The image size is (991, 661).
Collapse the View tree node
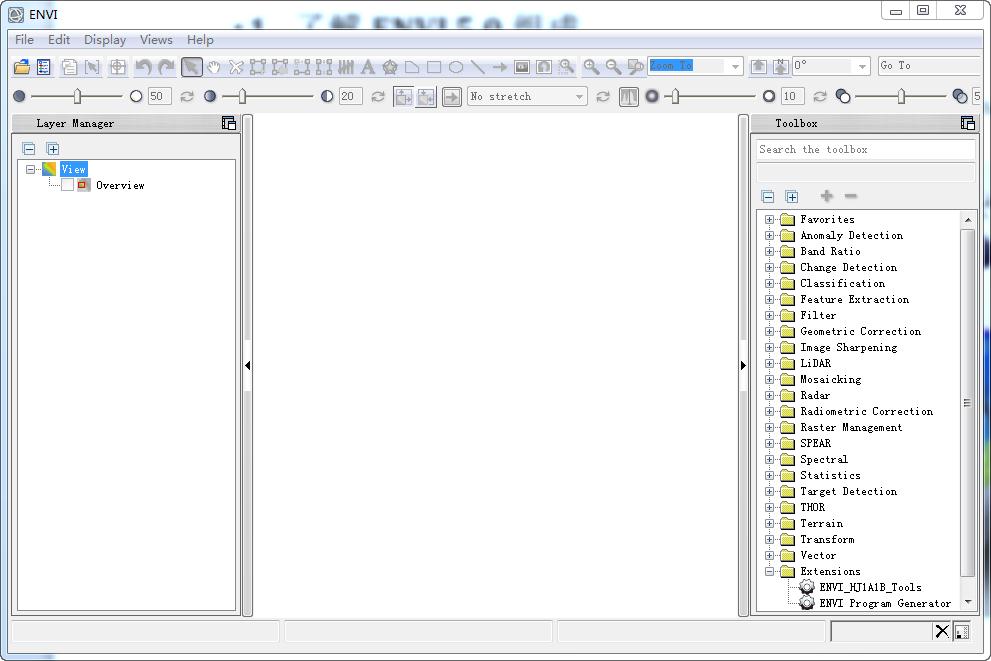[x=30, y=169]
